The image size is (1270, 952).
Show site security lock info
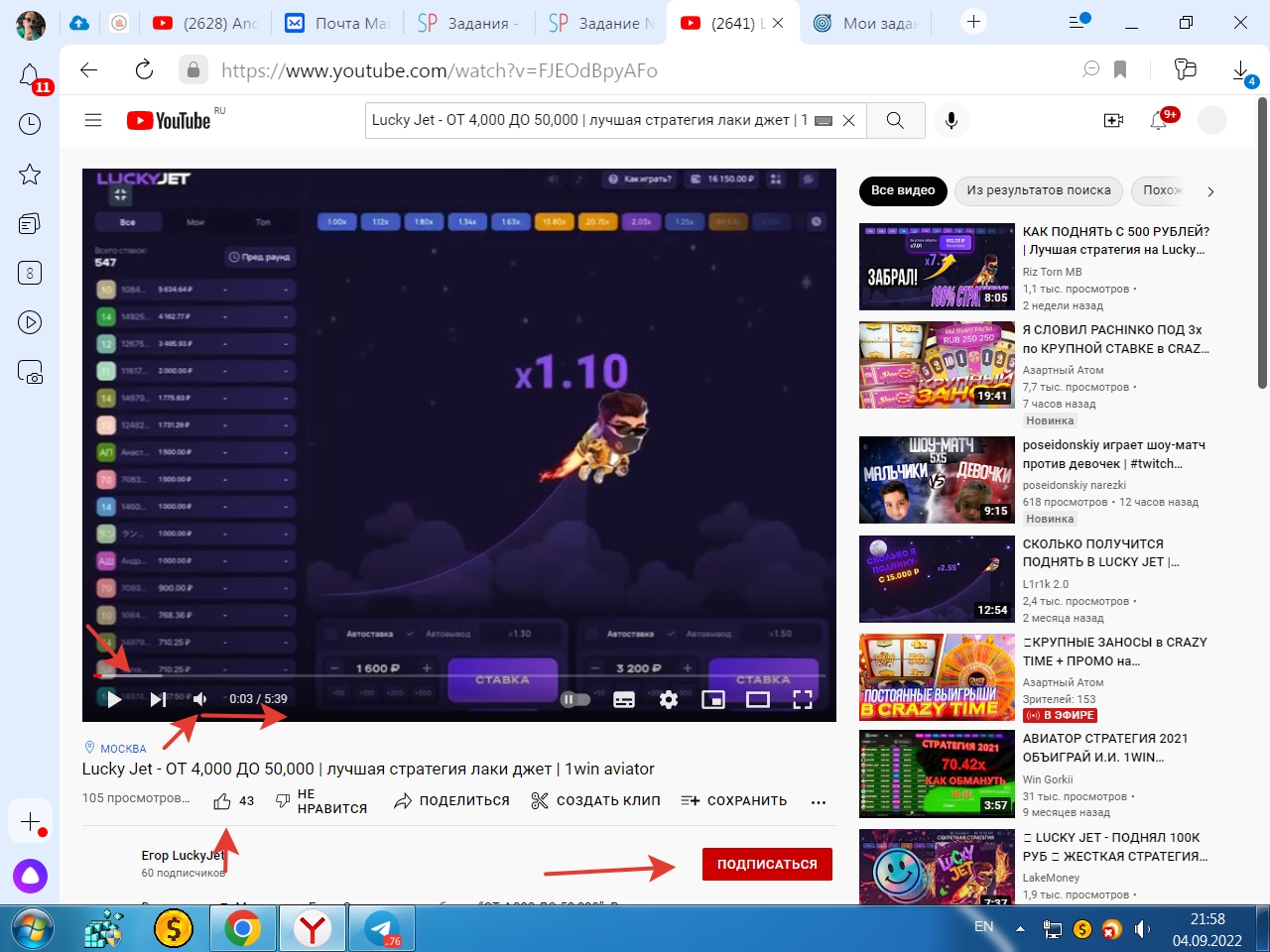tap(193, 69)
